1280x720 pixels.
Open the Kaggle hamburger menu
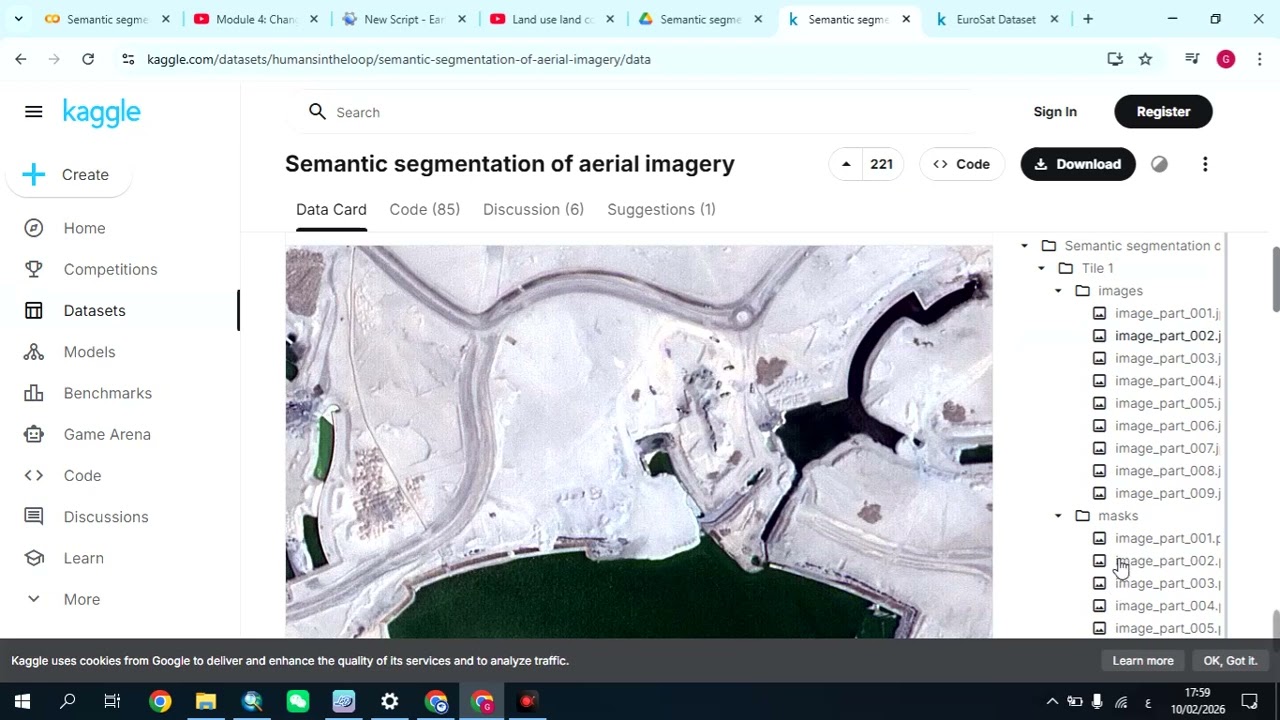34,112
